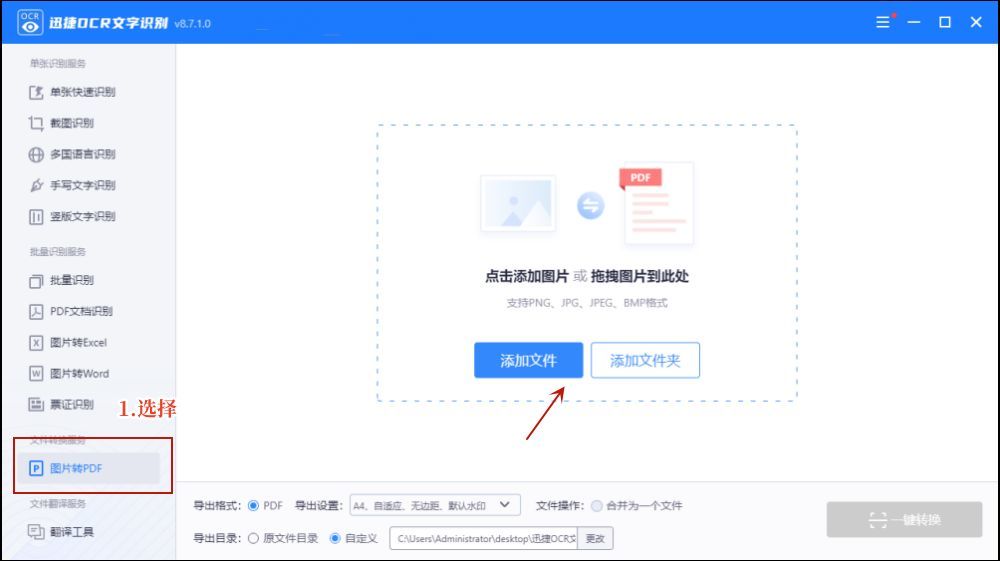
Task: Click the 手写文字识别 pen icon
Action: (36, 186)
